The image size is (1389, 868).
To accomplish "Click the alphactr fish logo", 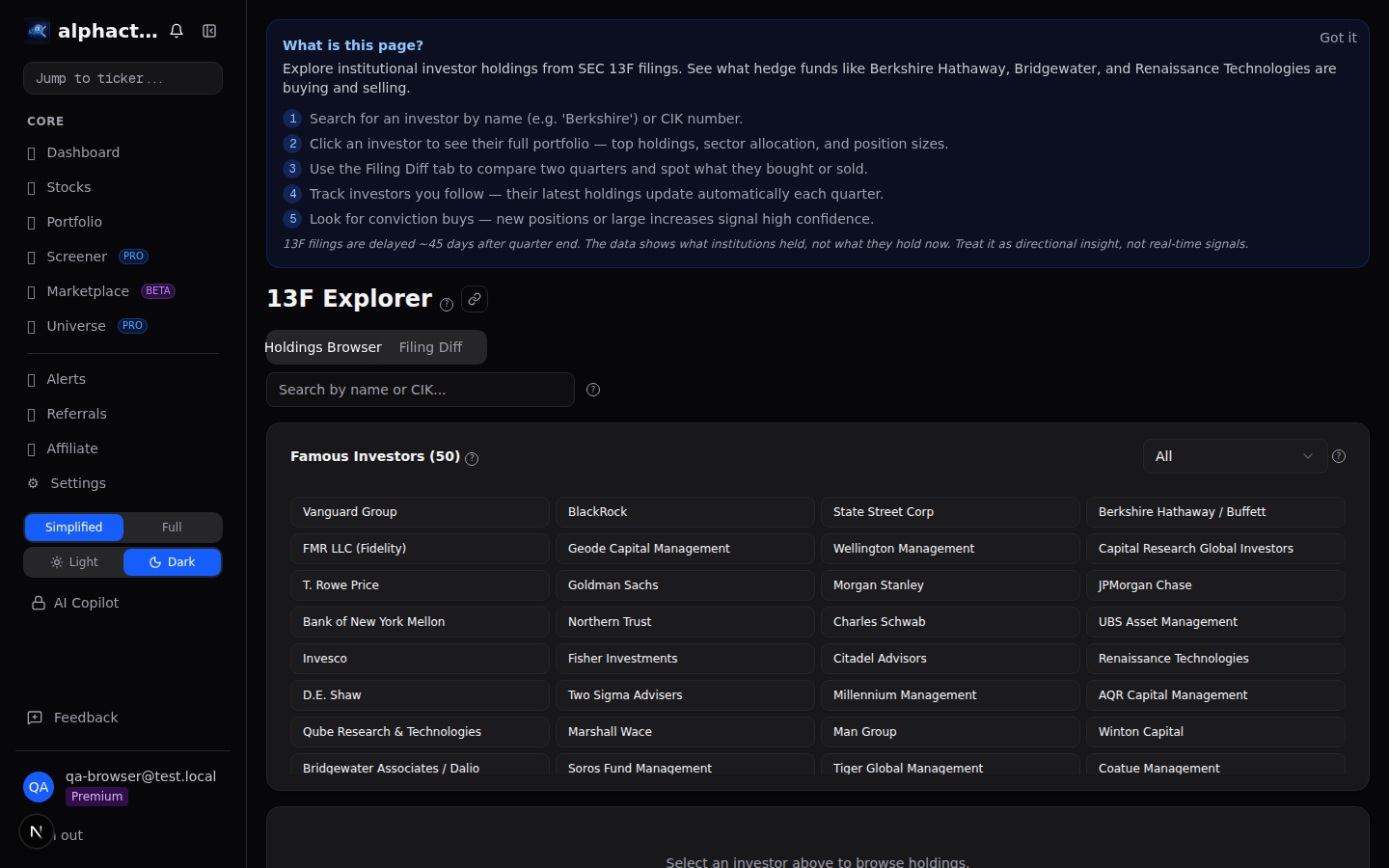I will [36, 30].
